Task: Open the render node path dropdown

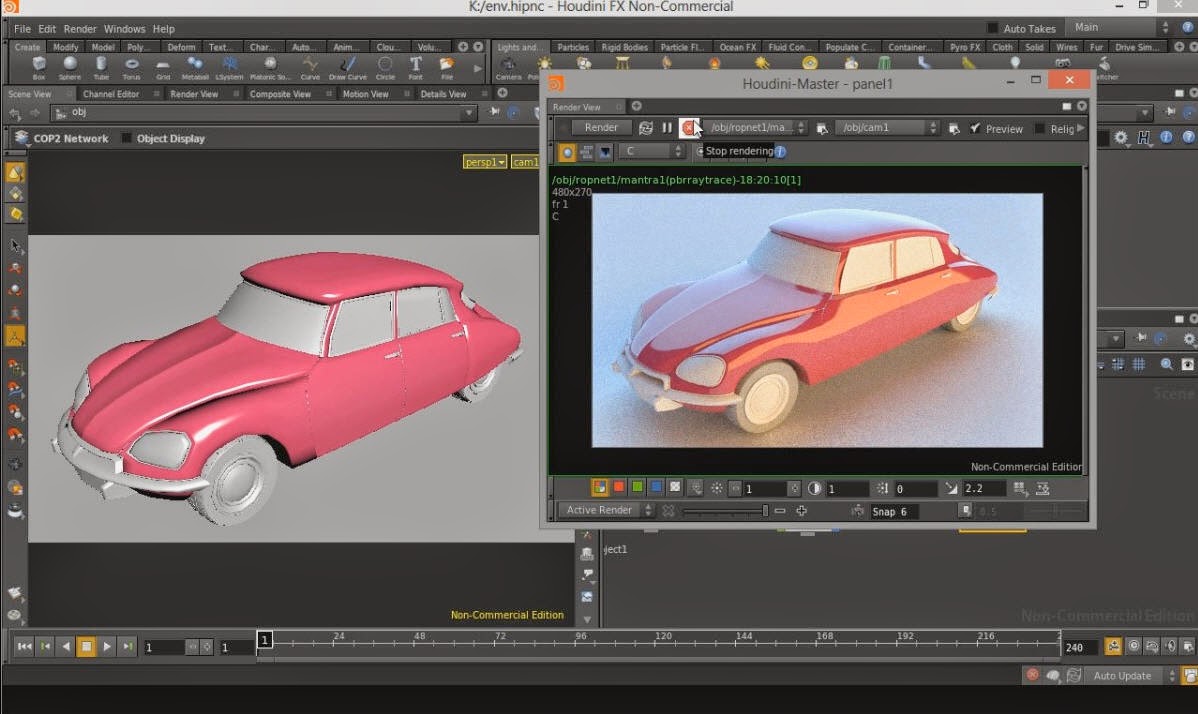Action: 801,127
